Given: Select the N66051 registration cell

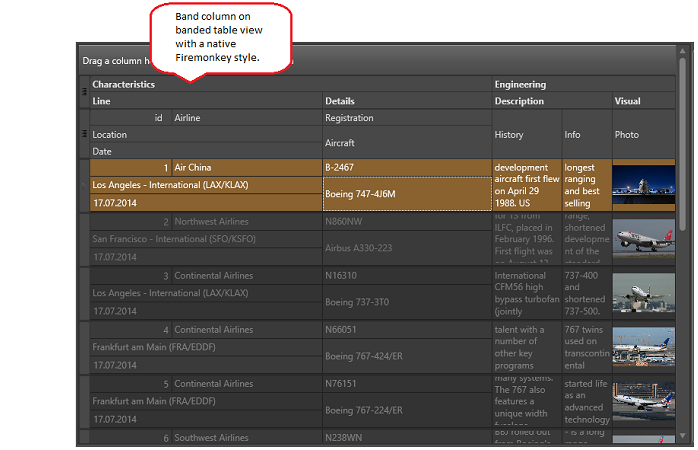Looking at the screenshot, I should coord(407,330).
